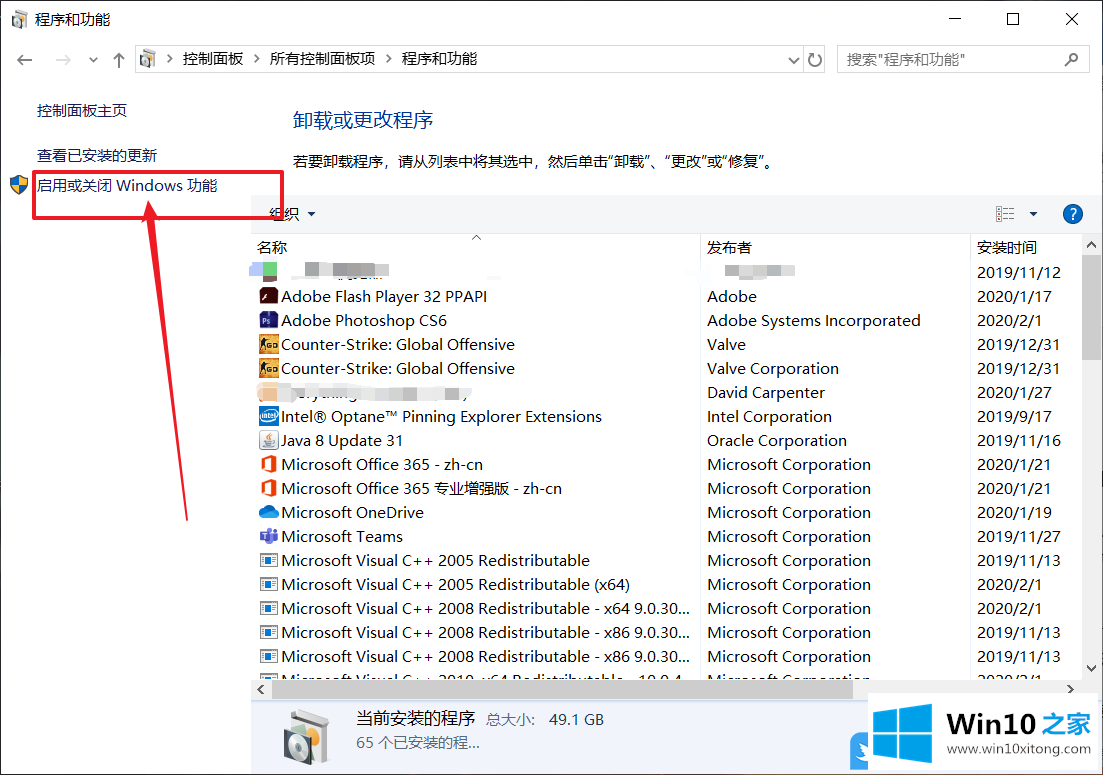This screenshot has height=775, width=1103.
Task: Click installed programs icon in details pane
Action: (306, 736)
